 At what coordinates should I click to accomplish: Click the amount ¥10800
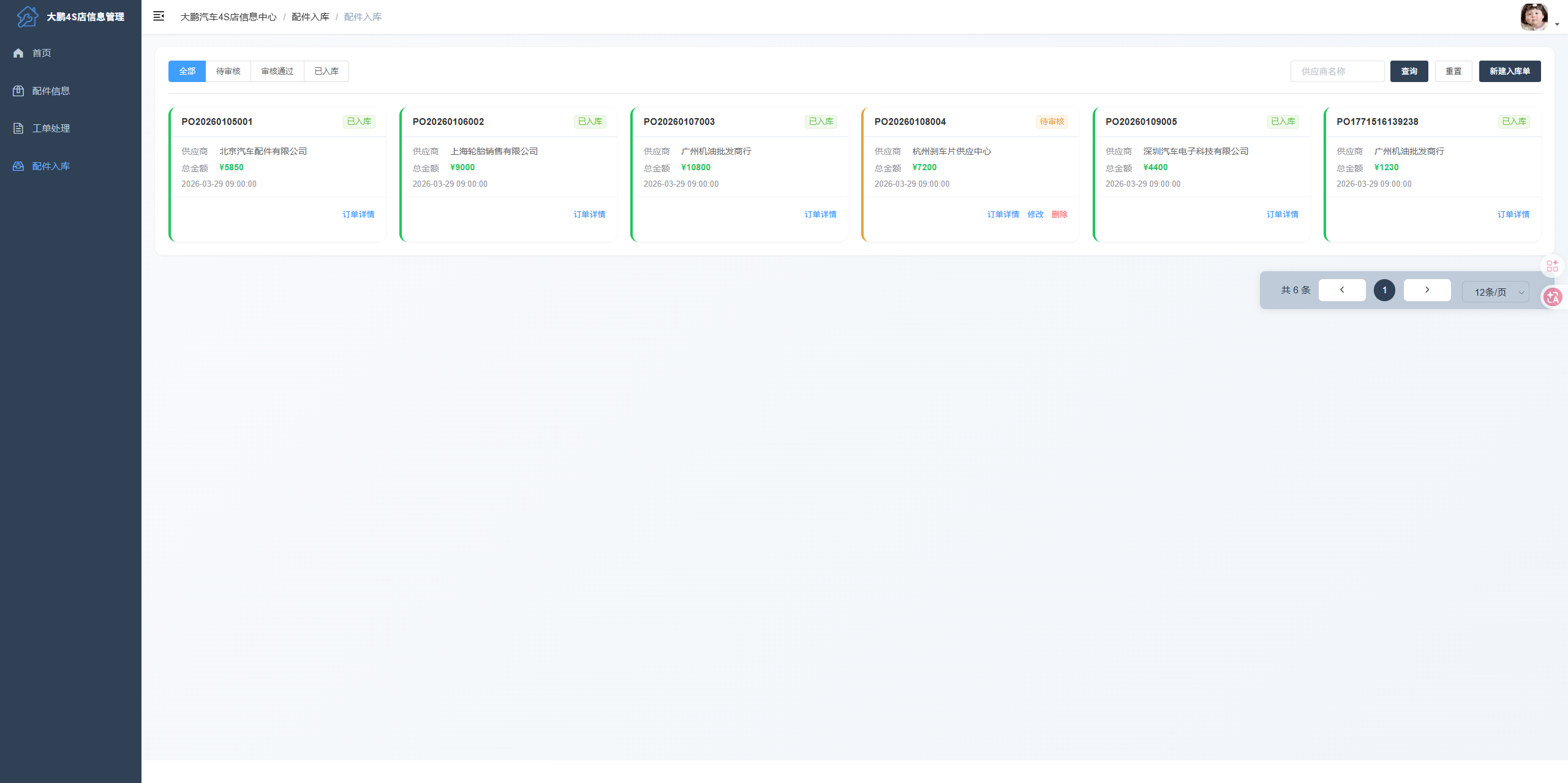pos(696,168)
